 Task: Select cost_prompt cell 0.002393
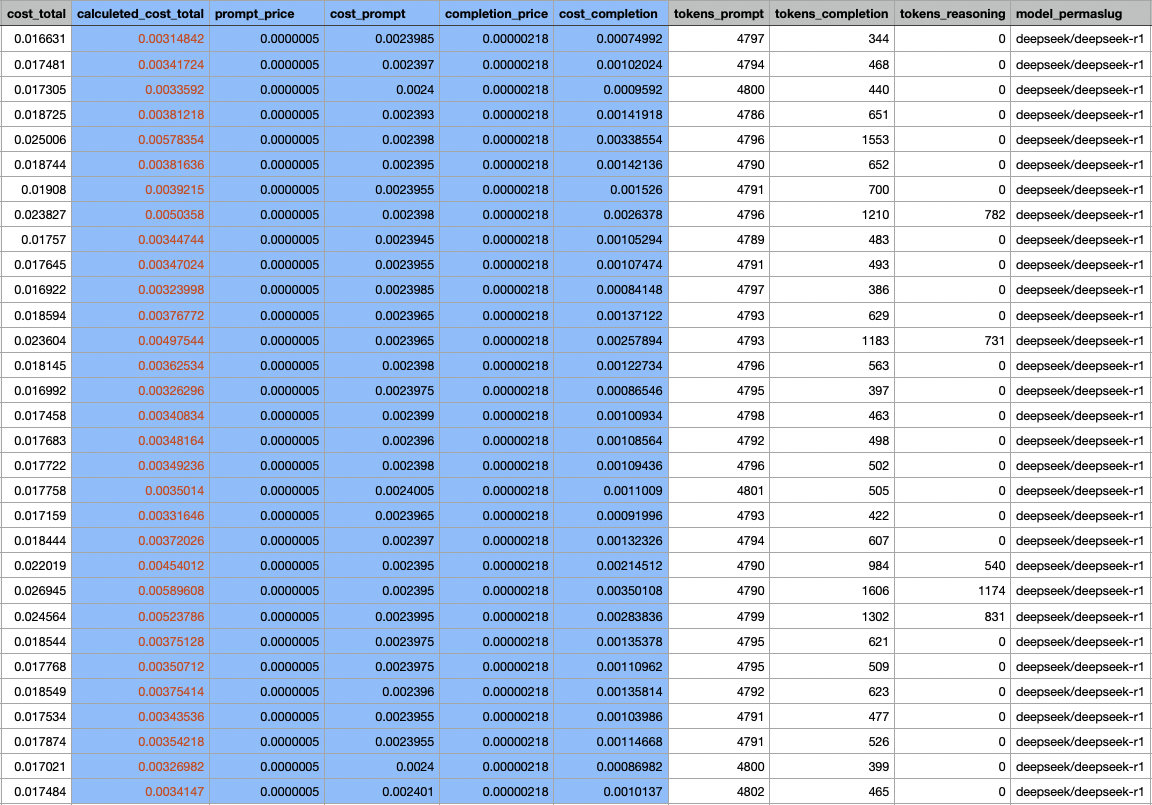click(x=382, y=115)
